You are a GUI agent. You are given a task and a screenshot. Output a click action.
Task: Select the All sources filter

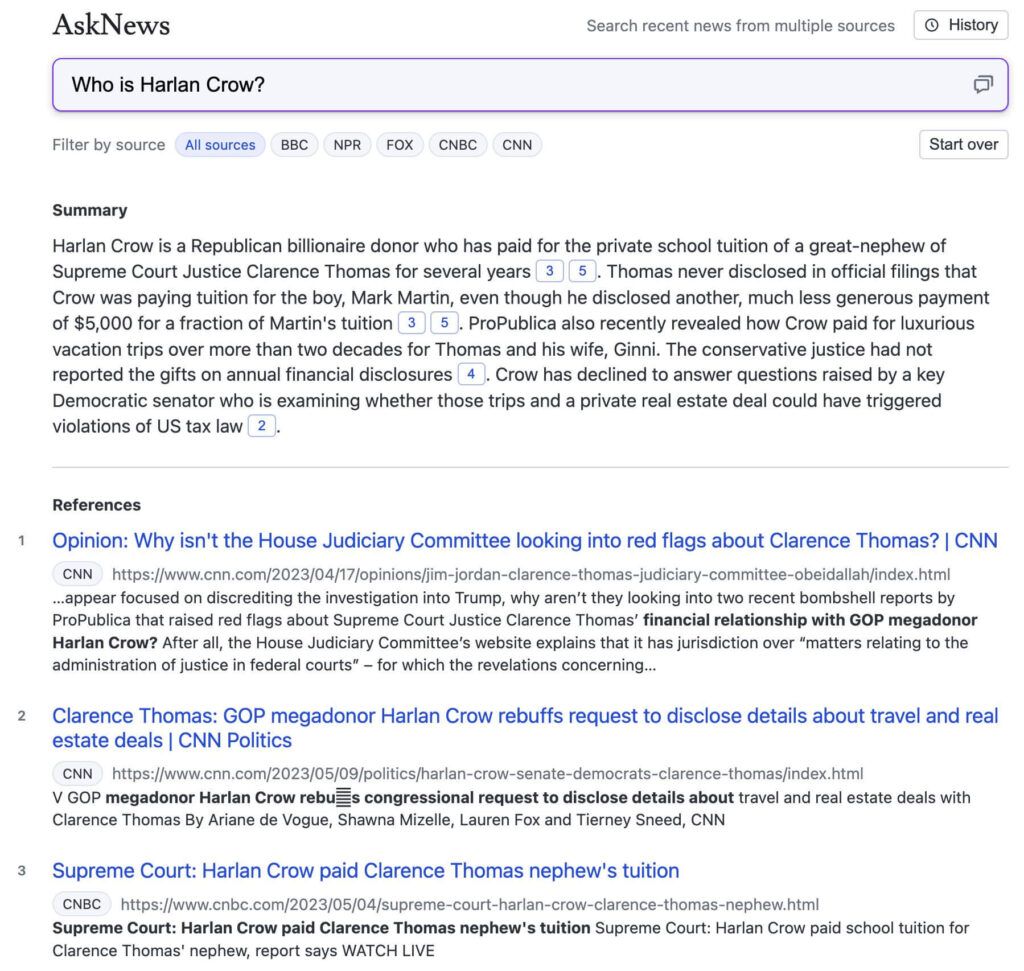[x=220, y=145]
